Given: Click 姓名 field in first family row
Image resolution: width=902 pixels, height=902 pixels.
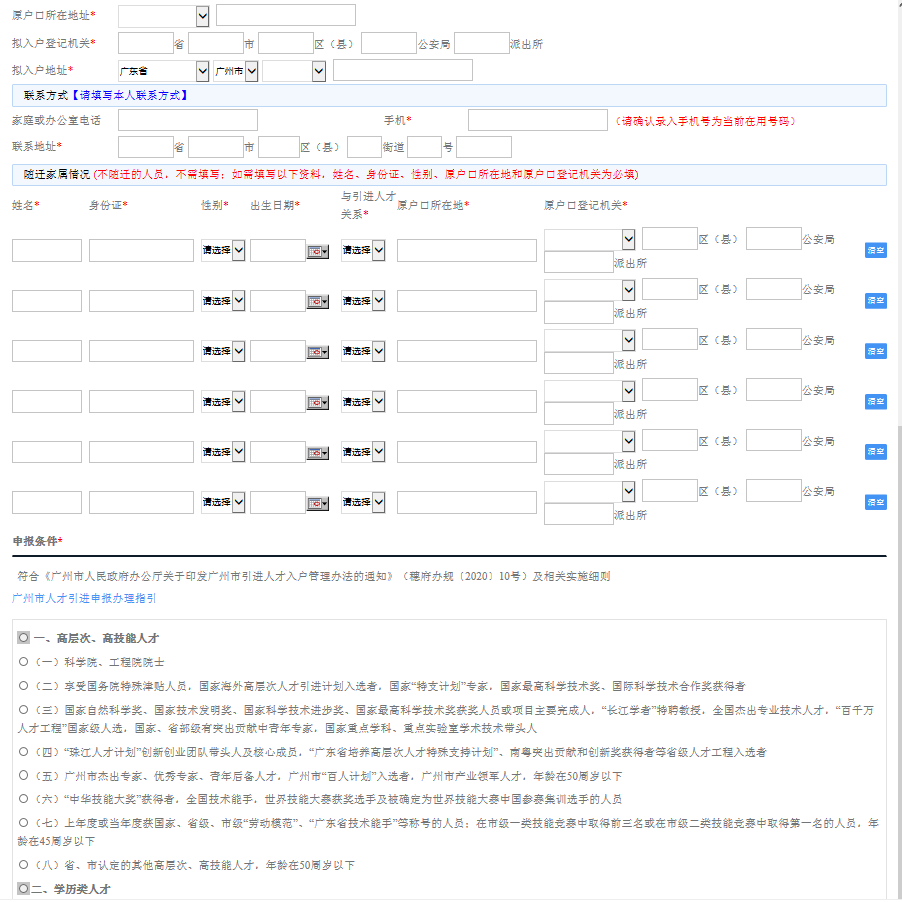Looking at the screenshot, I should click(x=47, y=250).
